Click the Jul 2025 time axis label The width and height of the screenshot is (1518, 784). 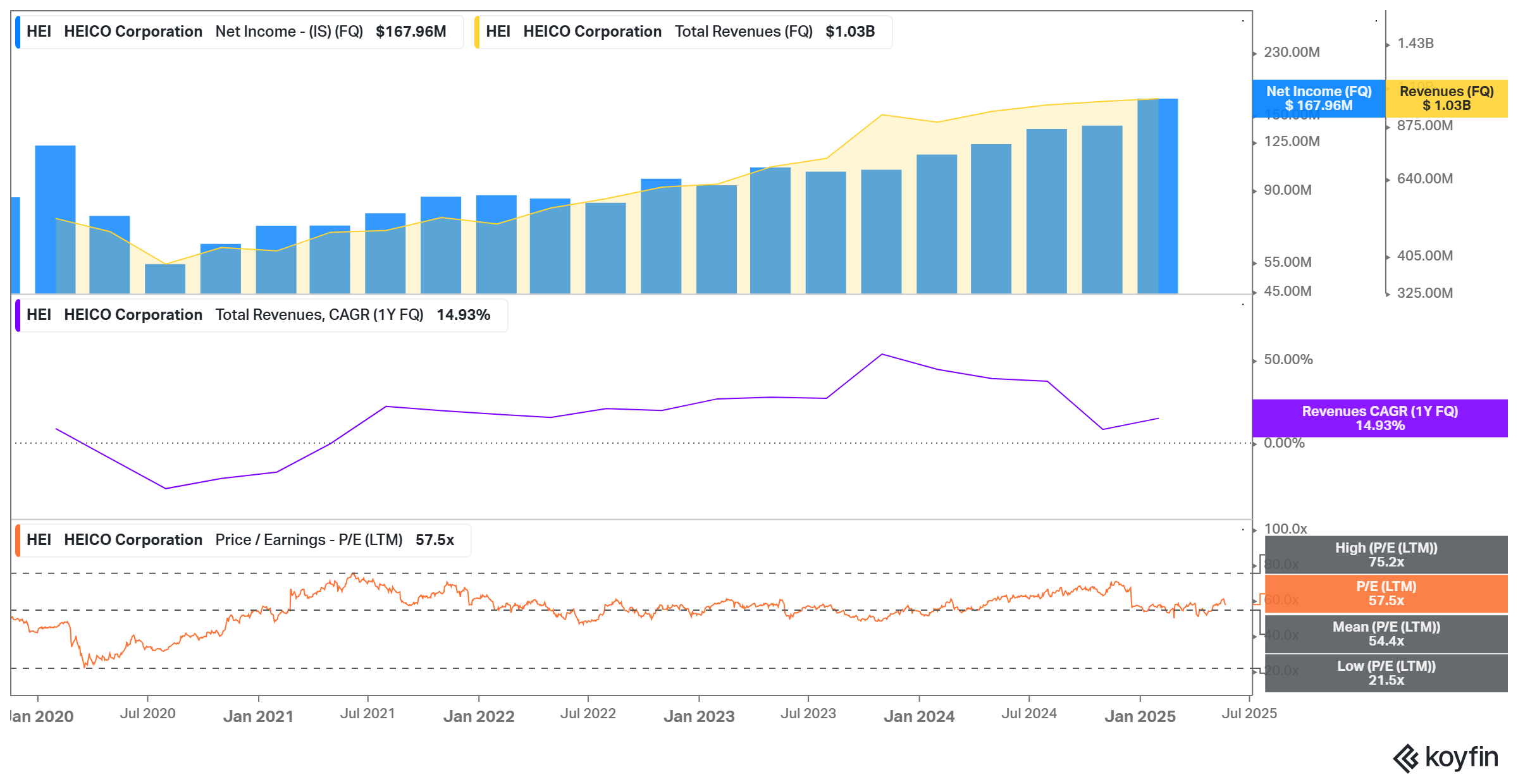click(1249, 713)
